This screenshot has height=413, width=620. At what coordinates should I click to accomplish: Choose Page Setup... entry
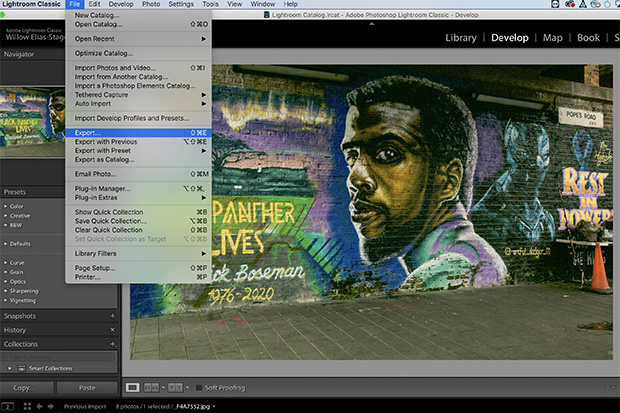[138, 268]
